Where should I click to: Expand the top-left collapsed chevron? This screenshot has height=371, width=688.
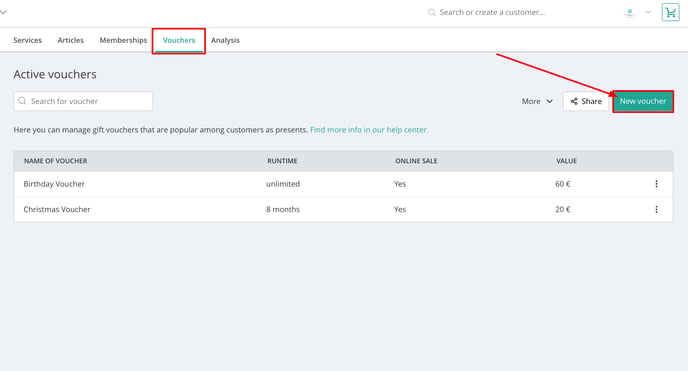pyautogui.click(x=3, y=12)
